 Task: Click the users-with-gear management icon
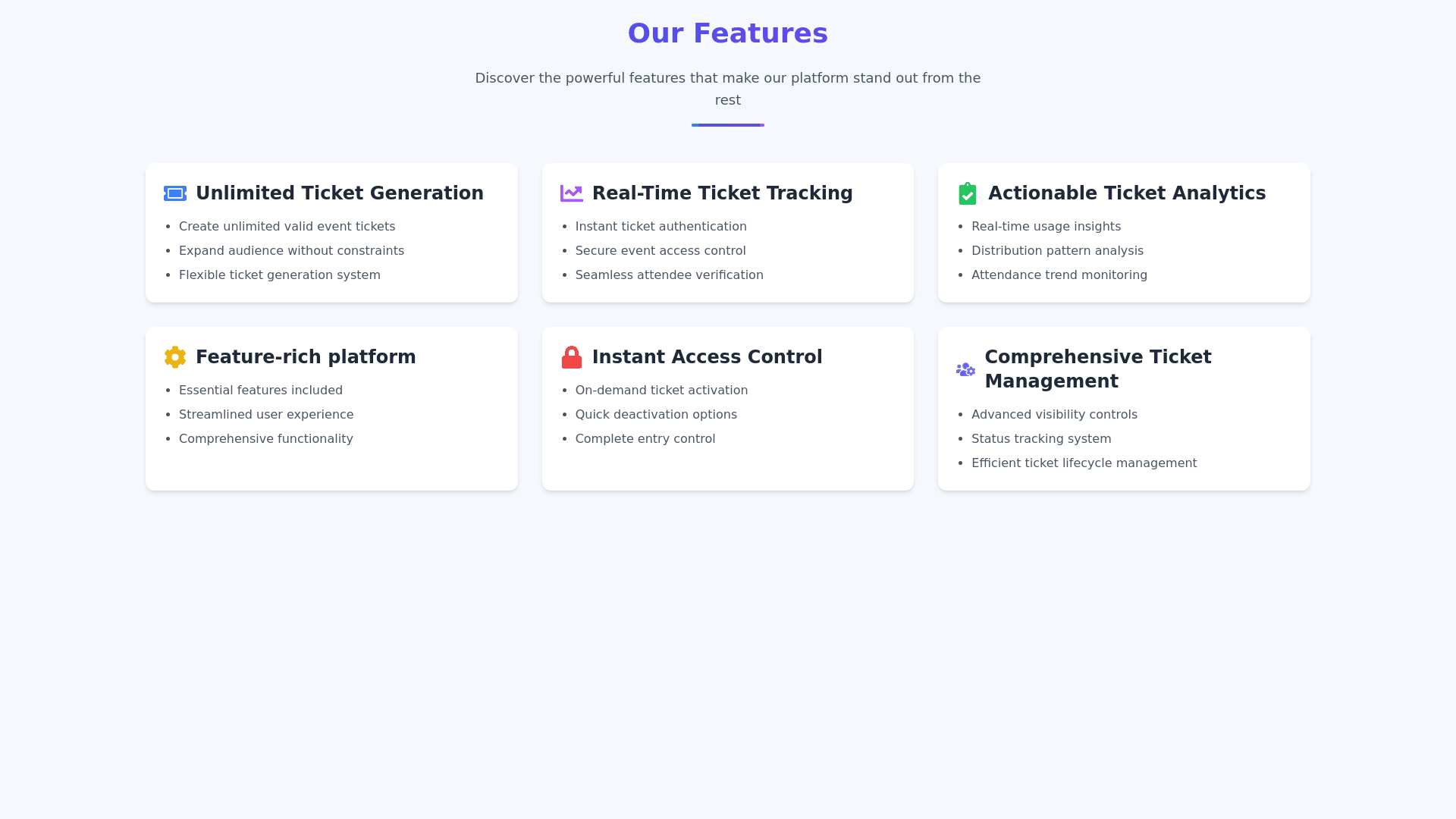click(965, 369)
